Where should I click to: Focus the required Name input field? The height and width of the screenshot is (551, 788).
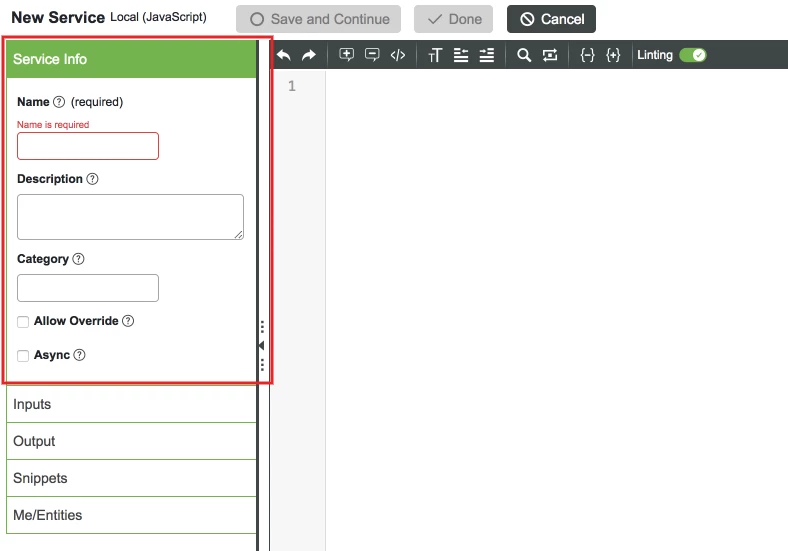(x=88, y=146)
